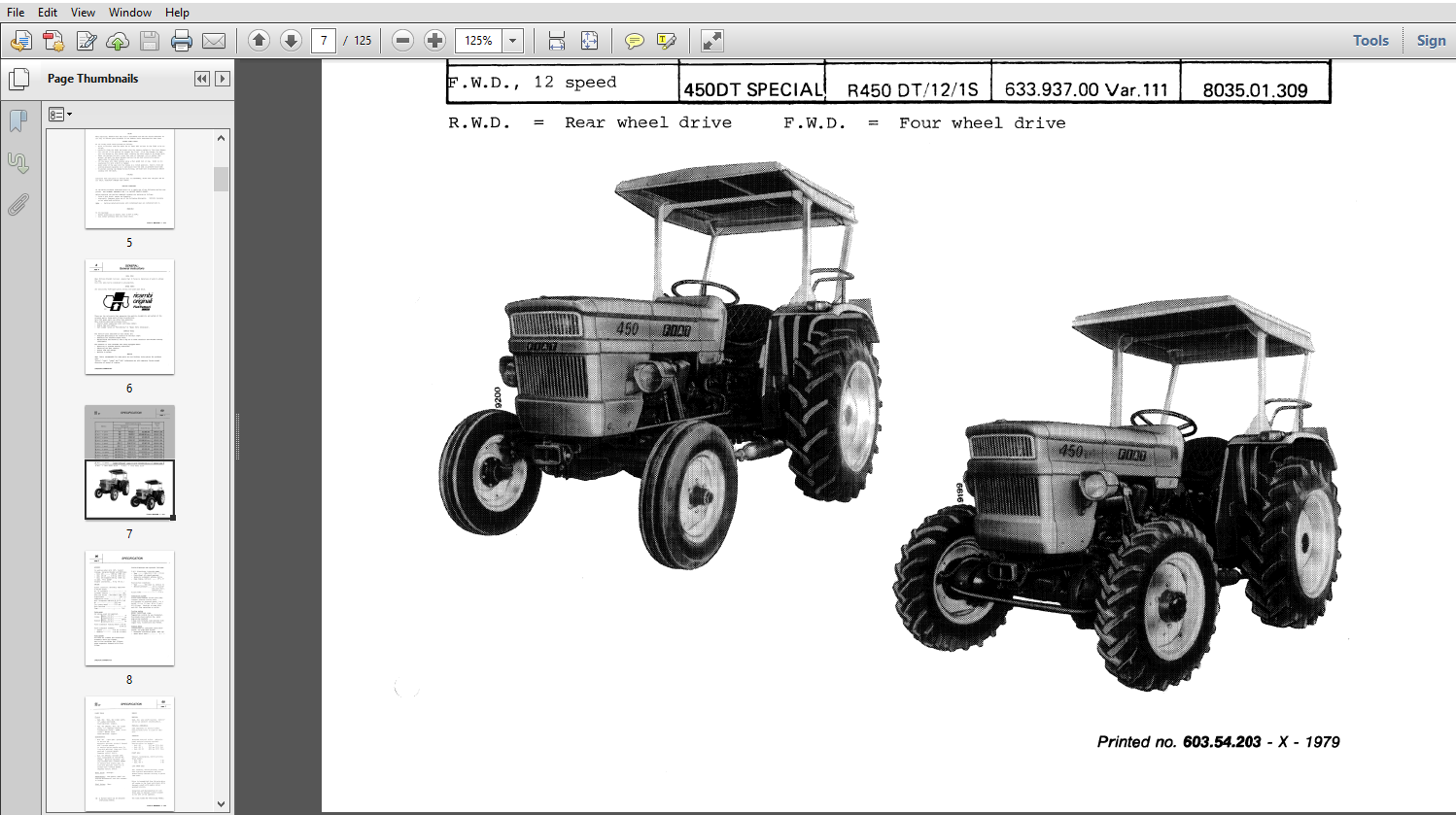The image size is (1456, 815).
Task: Click the page number field showing 7
Action: (324, 40)
